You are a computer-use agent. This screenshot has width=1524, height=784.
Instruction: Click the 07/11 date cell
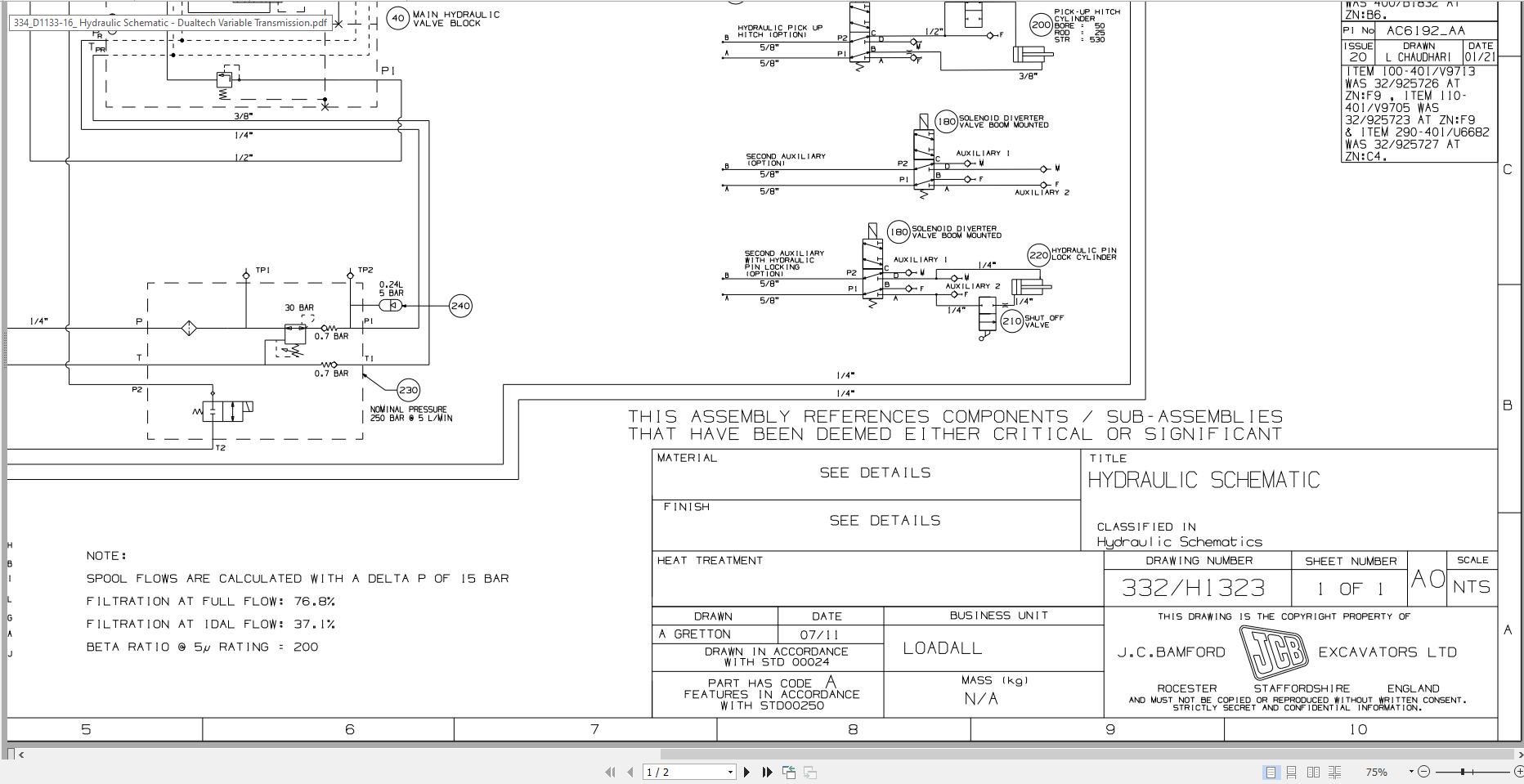[820, 634]
